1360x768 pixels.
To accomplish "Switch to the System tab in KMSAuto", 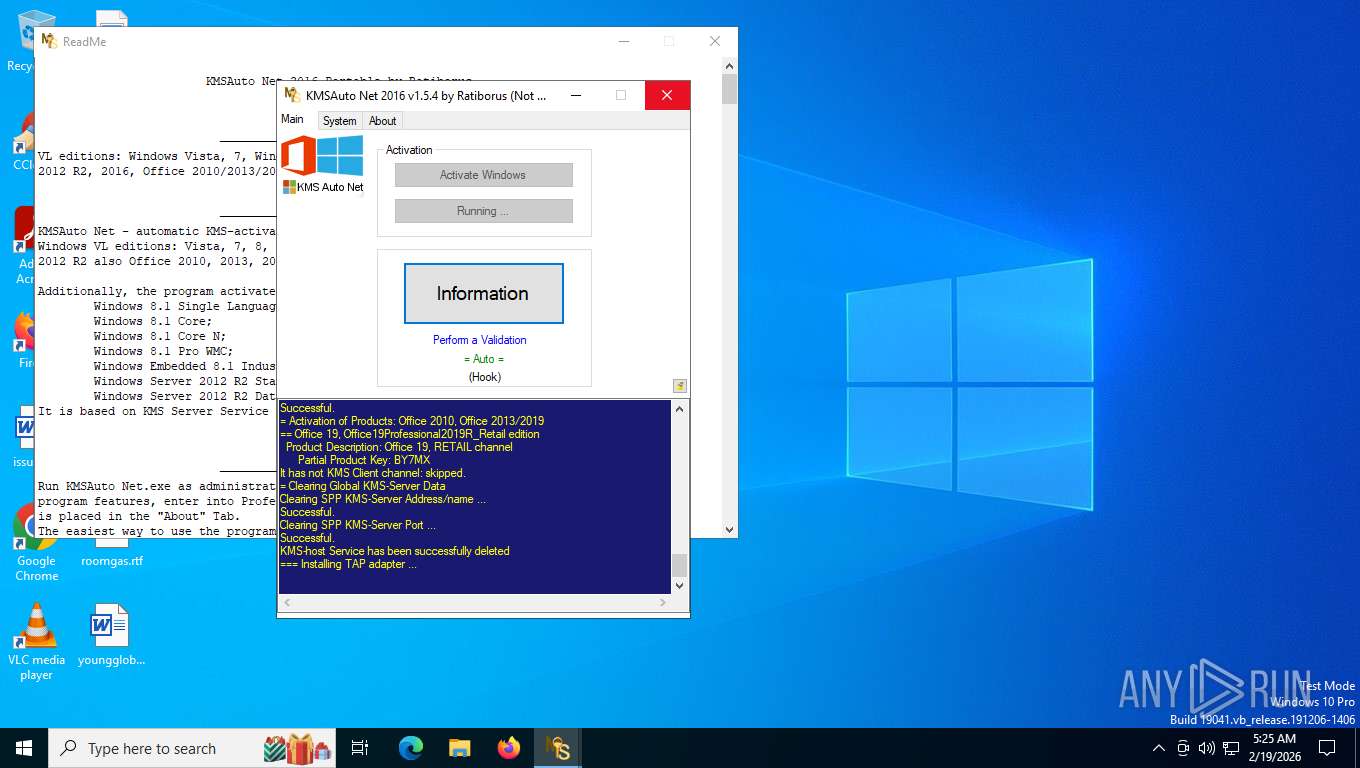I will coord(339,120).
